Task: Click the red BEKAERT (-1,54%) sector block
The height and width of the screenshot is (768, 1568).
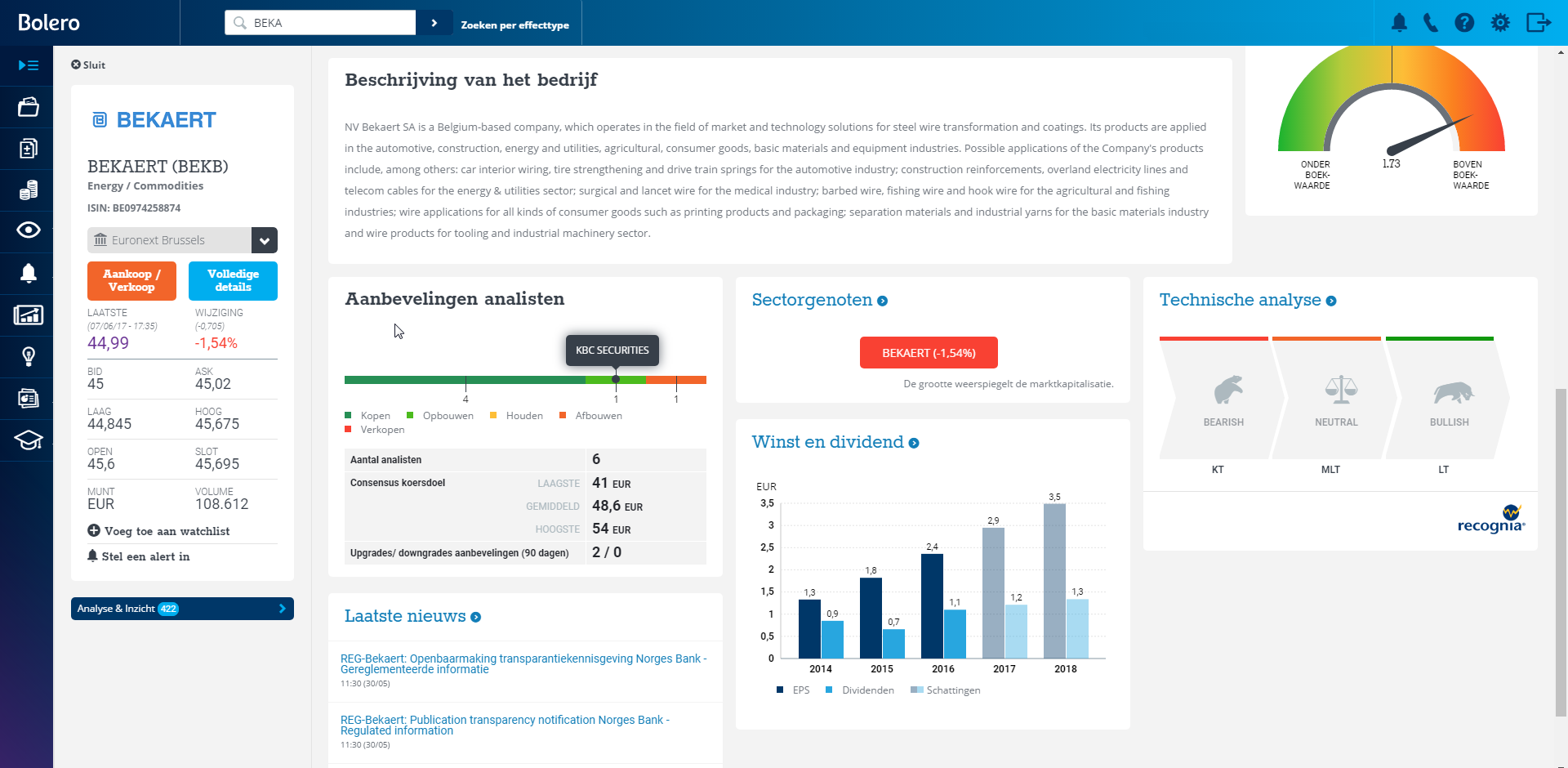Action: click(929, 353)
